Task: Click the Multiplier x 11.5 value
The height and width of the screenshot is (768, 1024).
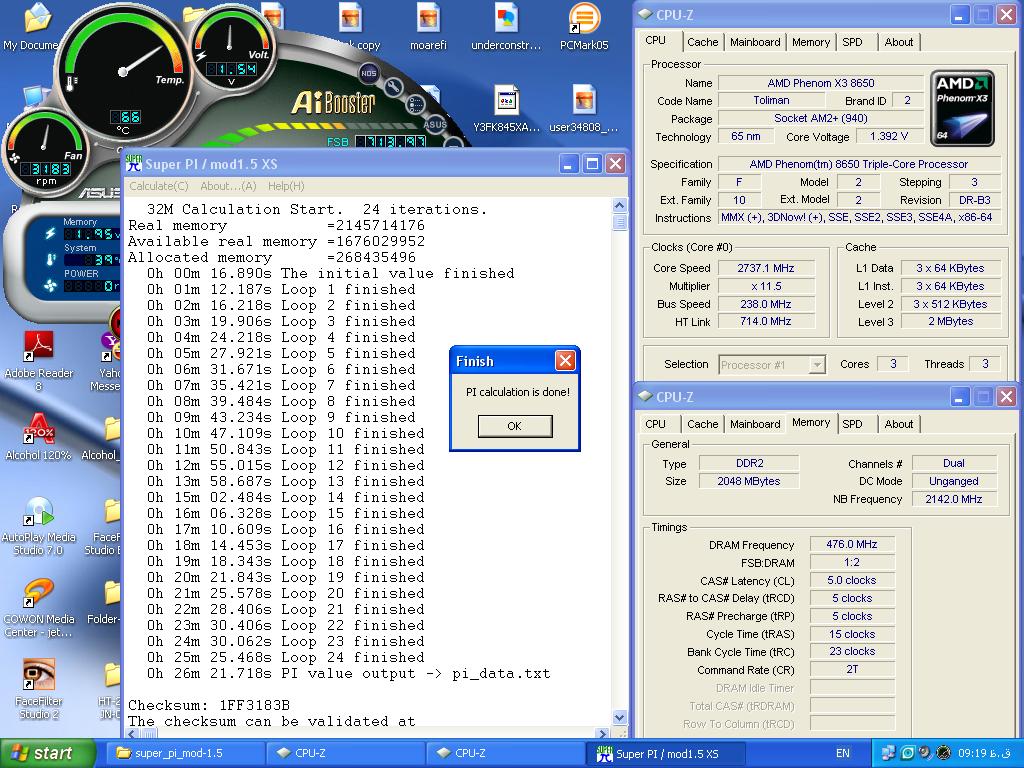Action: [766, 286]
